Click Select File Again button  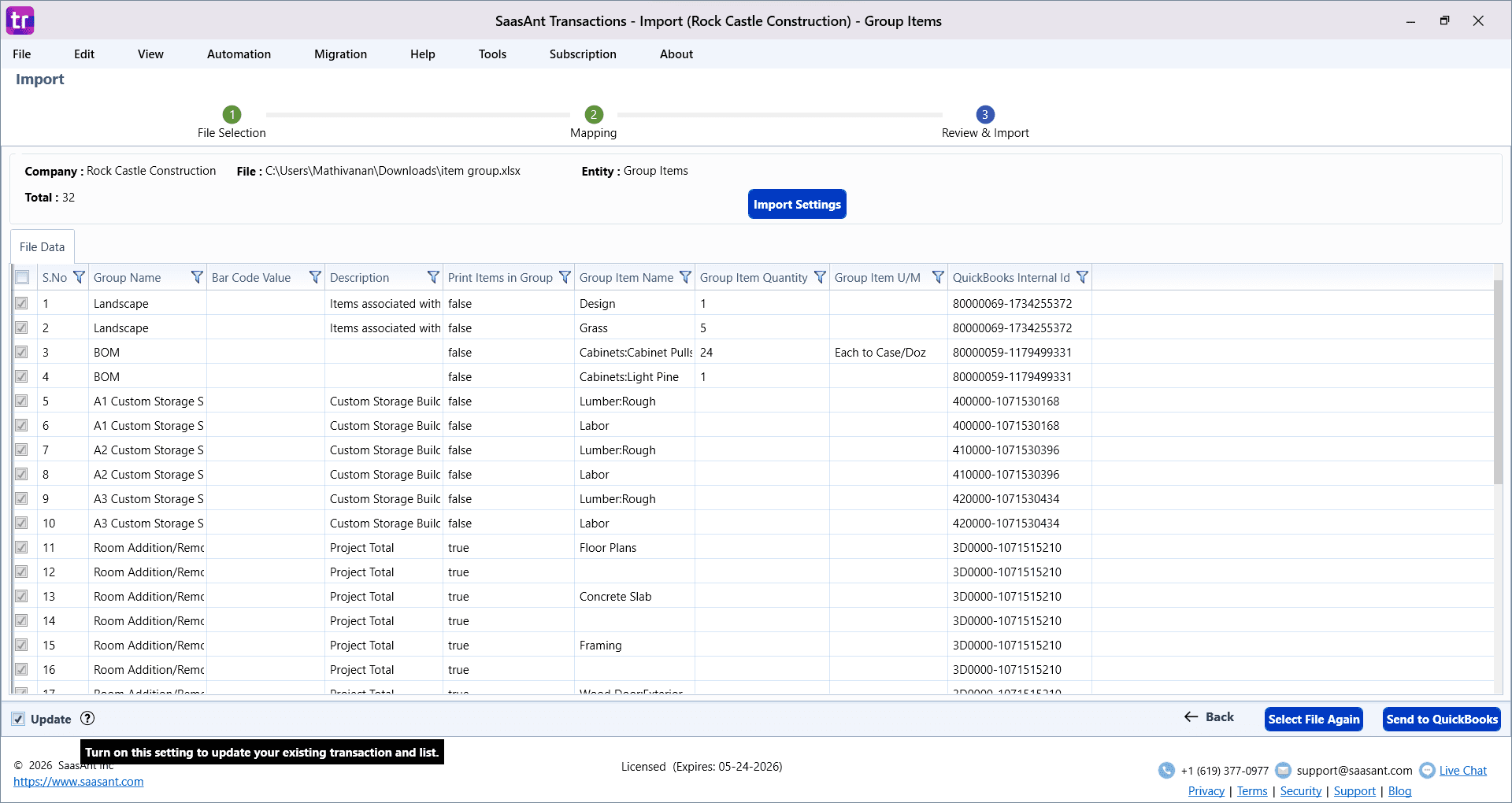click(1314, 719)
